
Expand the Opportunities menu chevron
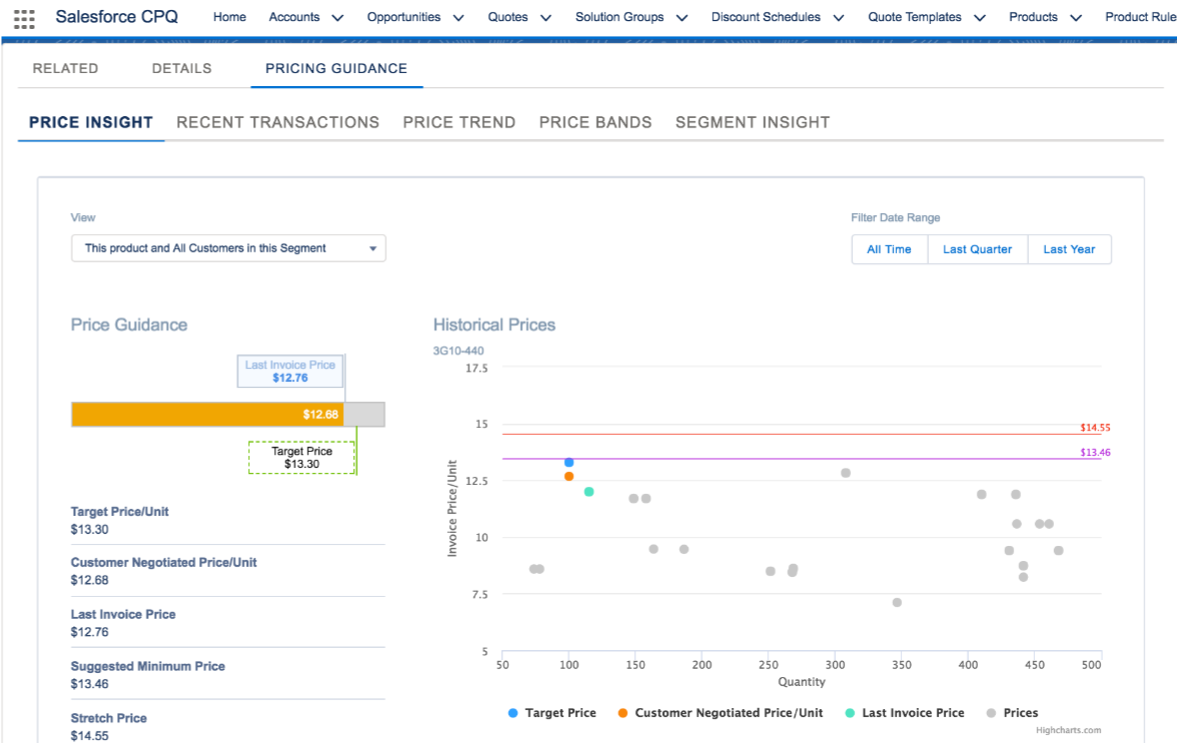click(x=458, y=18)
